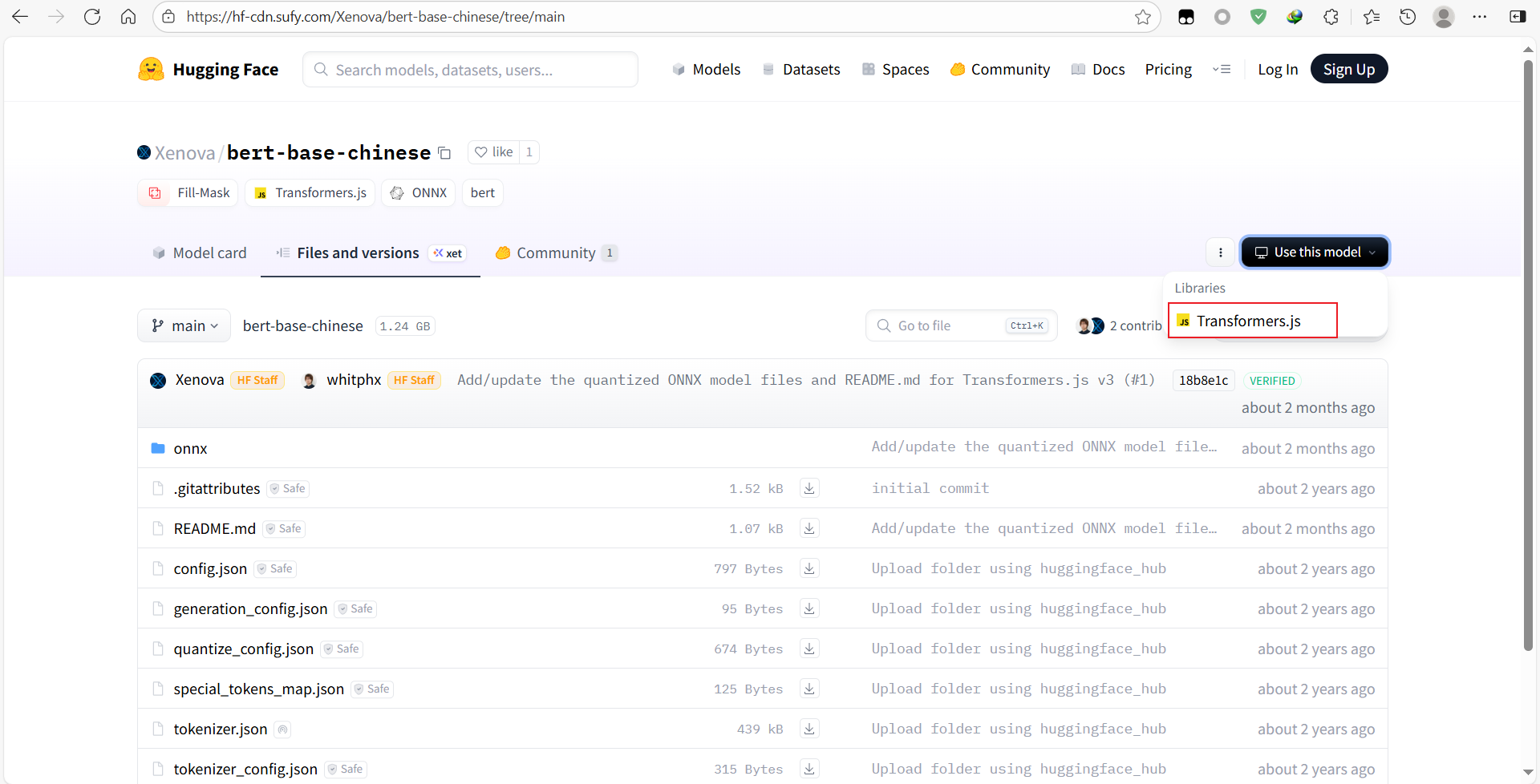Like the bert-base-chinese model
The width and height of the screenshot is (1540, 784).
pyautogui.click(x=494, y=152)
